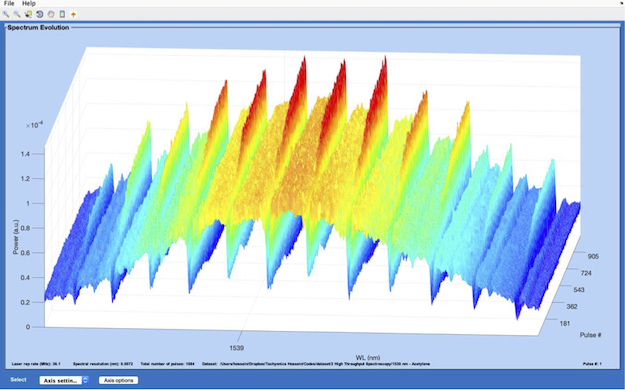Click the Select label beside dropdown

18,380
